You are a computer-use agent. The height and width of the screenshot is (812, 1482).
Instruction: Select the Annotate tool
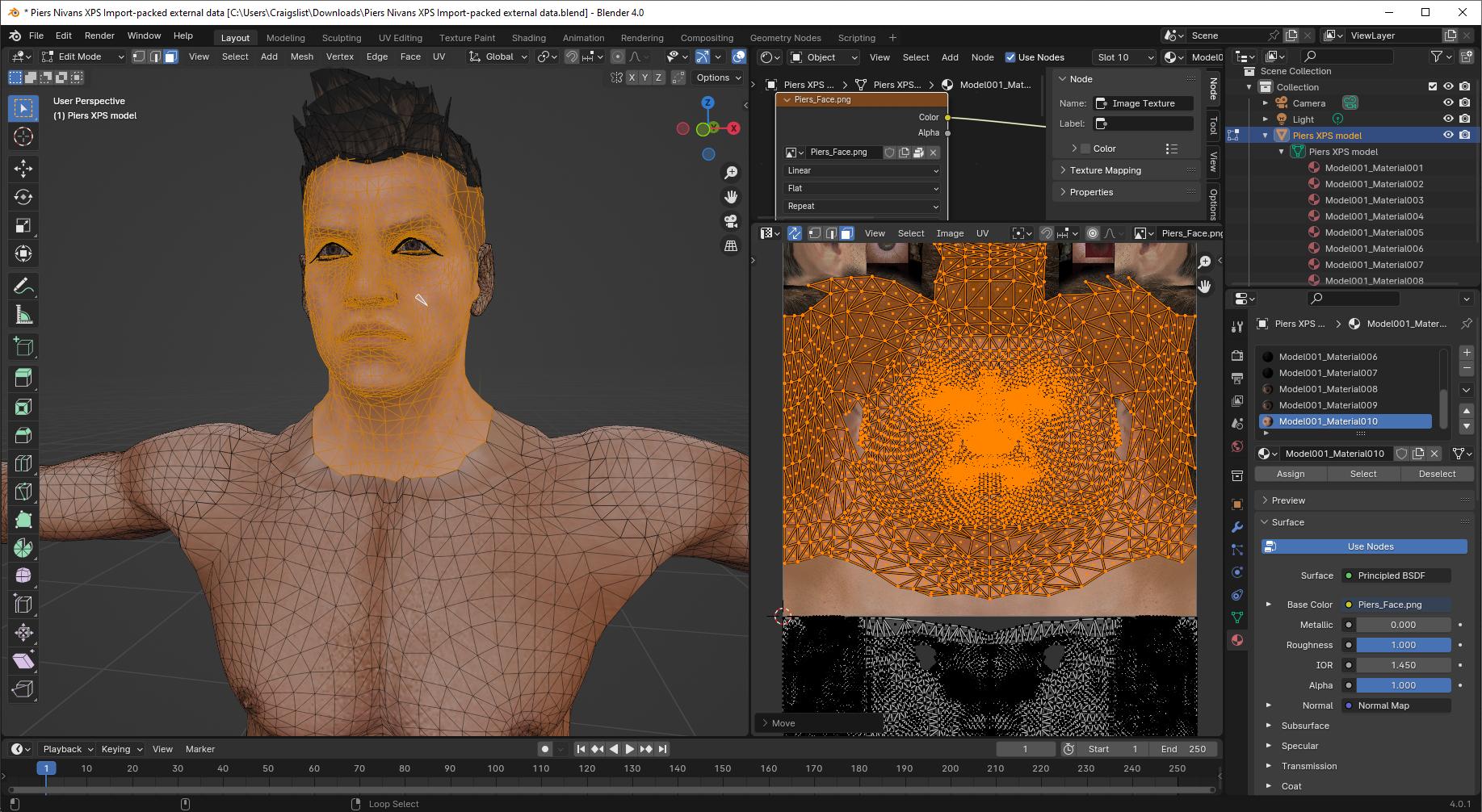coord(23,286)
